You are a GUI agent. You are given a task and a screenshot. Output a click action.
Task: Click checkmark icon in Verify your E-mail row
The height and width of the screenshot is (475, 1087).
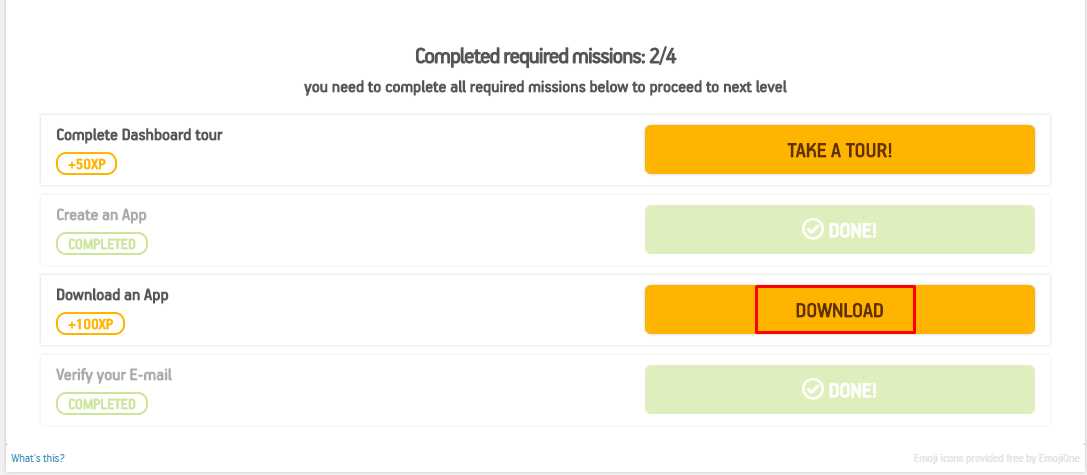(813, 390)
